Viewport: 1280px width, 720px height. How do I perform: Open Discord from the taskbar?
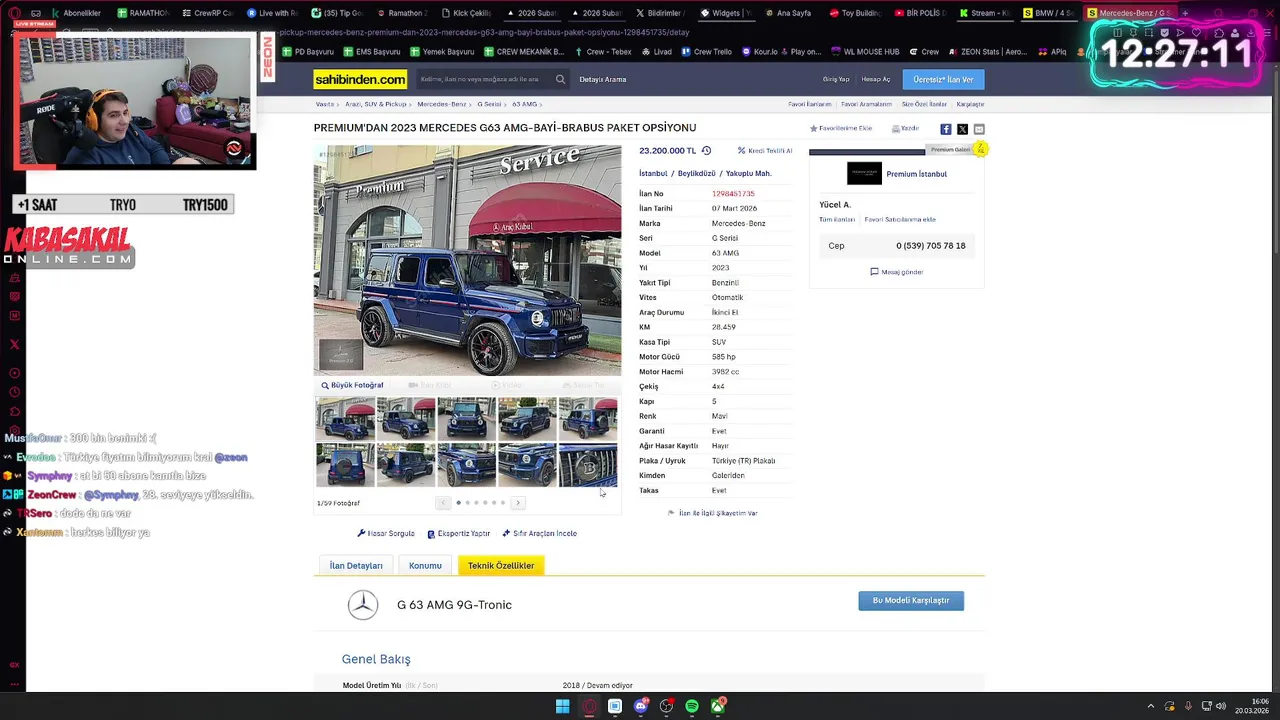pyautogui.click(x=640, y=707)
